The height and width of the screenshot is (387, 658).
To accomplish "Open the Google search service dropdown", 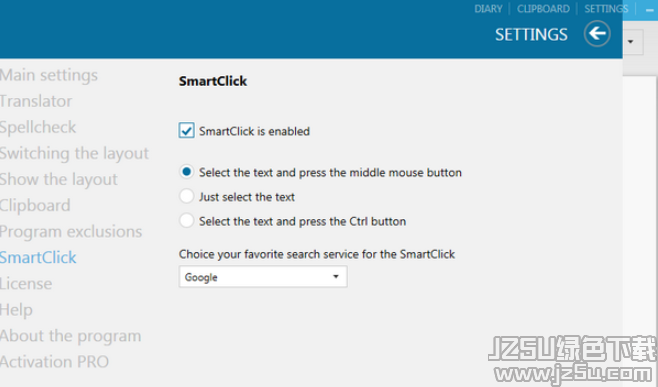I will pyautogui.click(x=263, y=277).
